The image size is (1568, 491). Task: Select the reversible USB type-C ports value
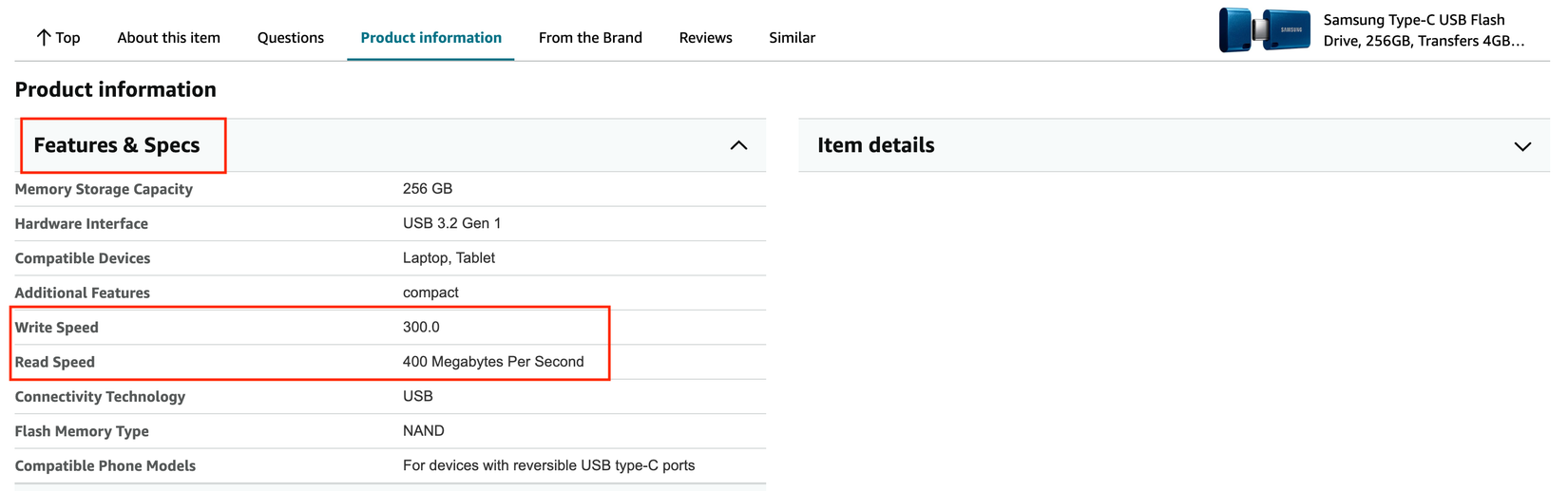click(548, 465)
